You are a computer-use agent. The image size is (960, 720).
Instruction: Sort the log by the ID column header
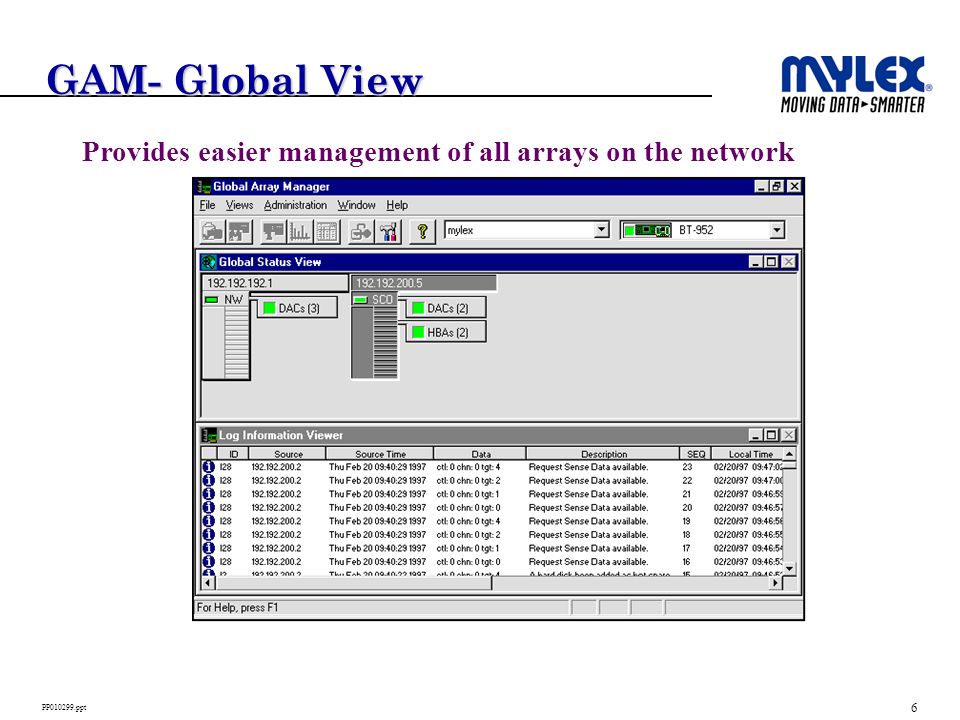233,454
